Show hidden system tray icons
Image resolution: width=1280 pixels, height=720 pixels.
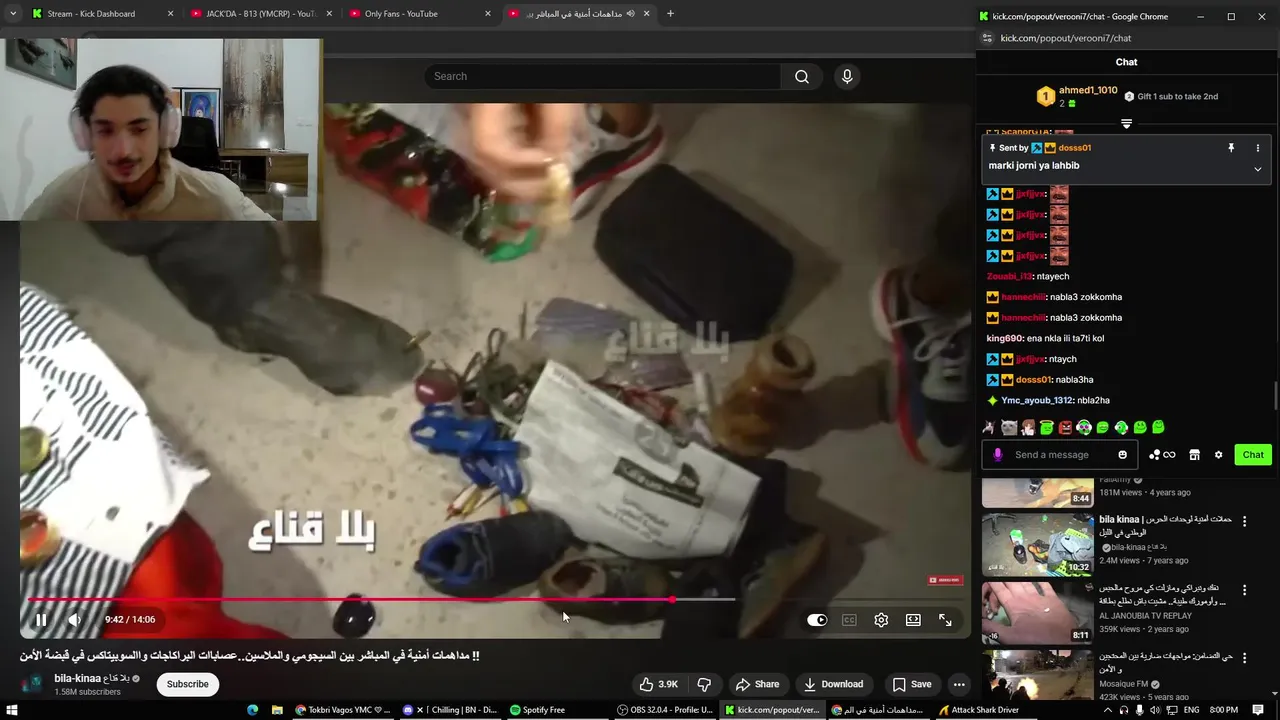1108,710
